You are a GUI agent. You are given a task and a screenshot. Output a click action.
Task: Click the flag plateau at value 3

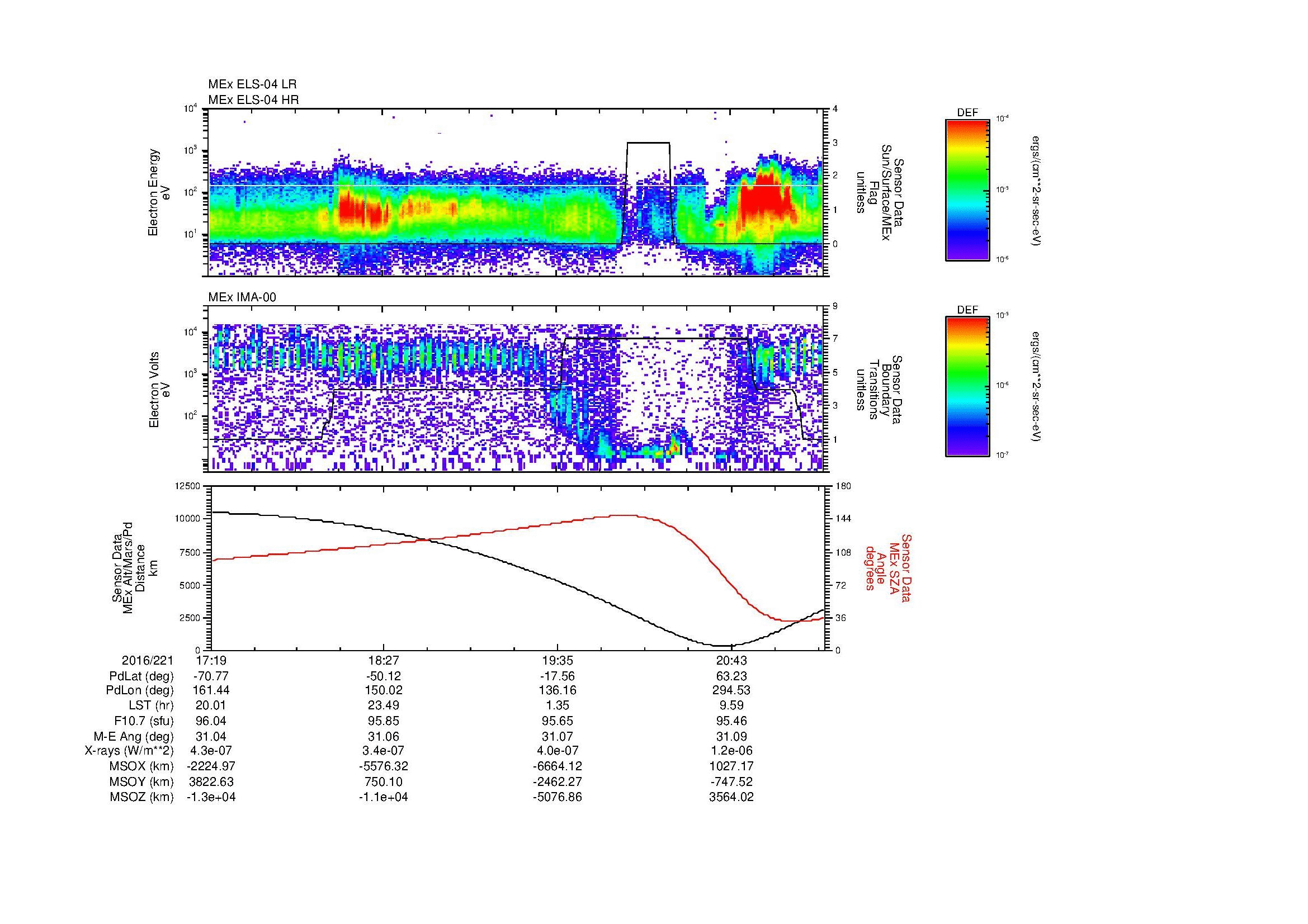tap(648, 143)
